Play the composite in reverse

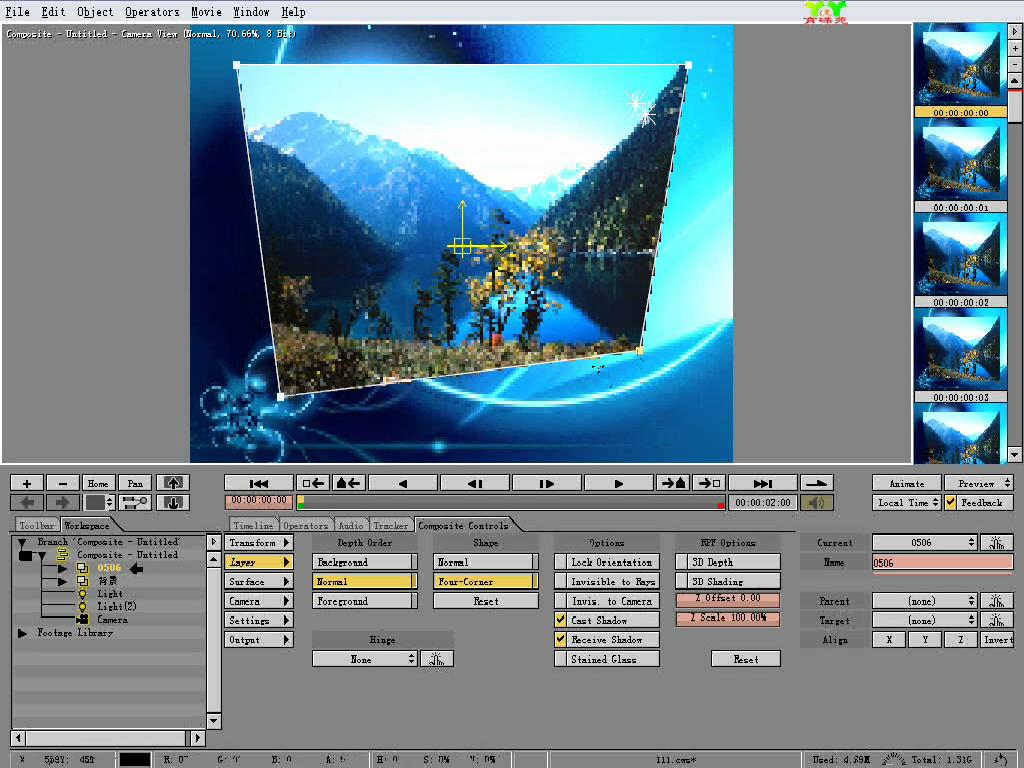coord(403,483)
